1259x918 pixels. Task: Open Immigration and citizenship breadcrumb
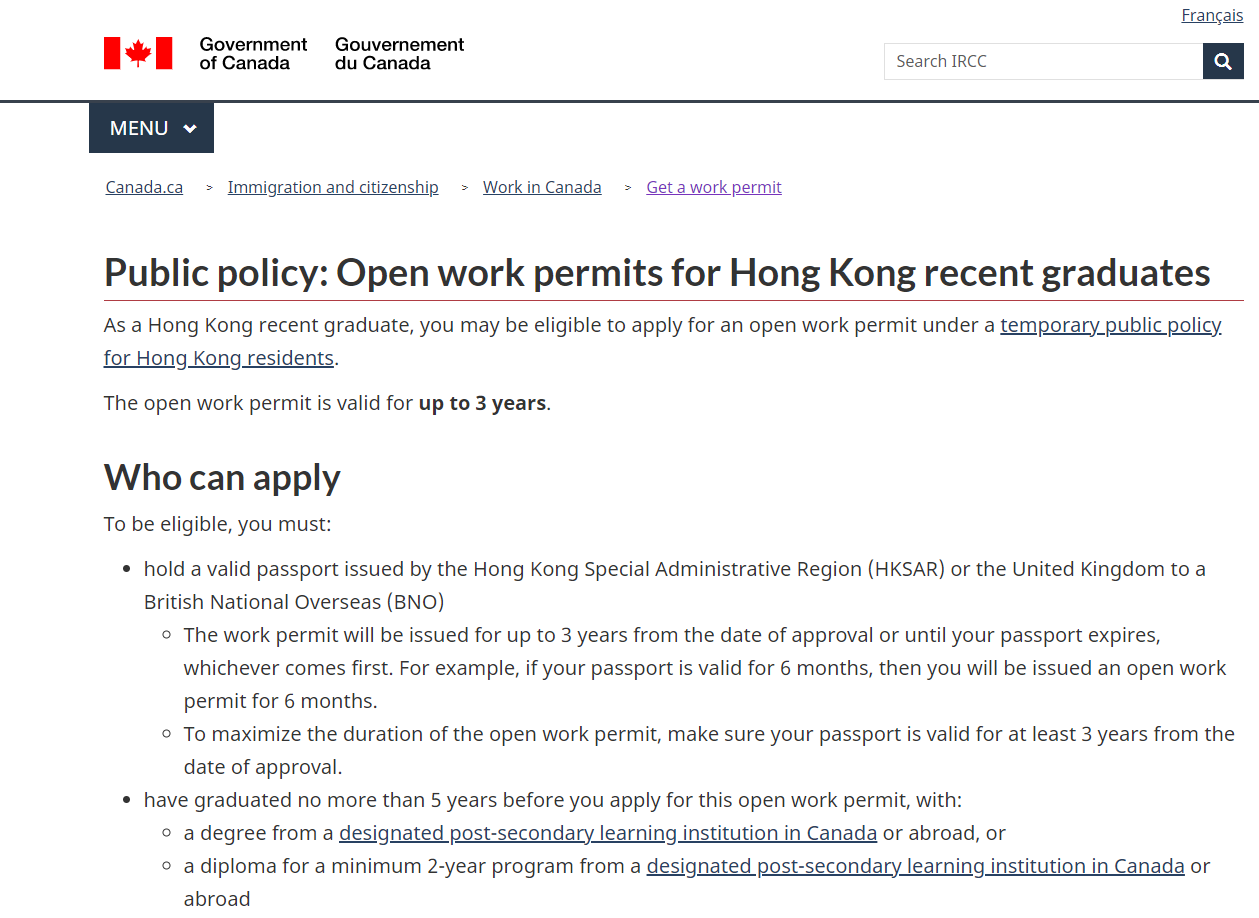coord(333,187)
